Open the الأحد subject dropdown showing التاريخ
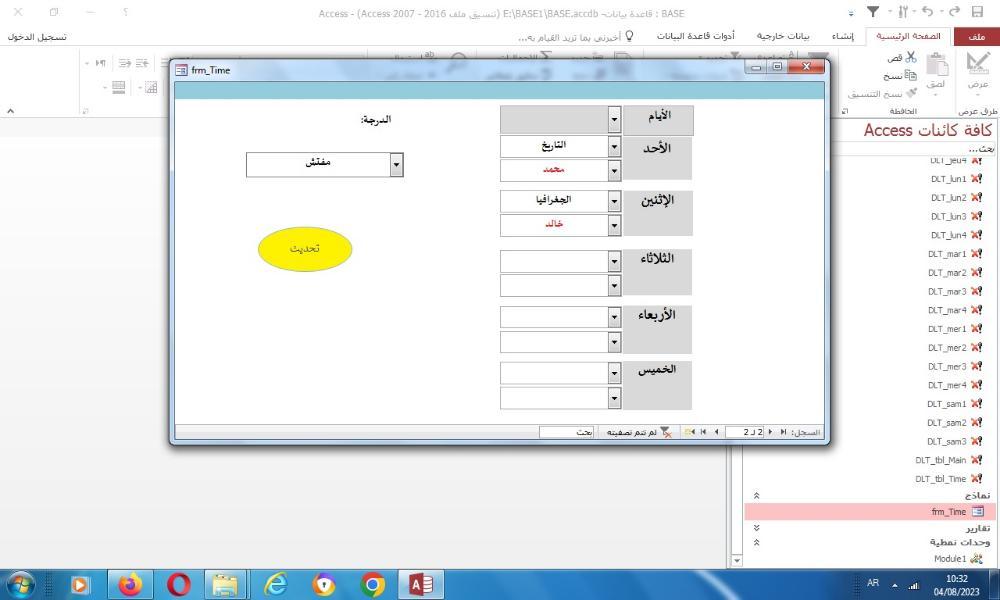Viewport: 1000px width, 600px height. coord(614,147)
